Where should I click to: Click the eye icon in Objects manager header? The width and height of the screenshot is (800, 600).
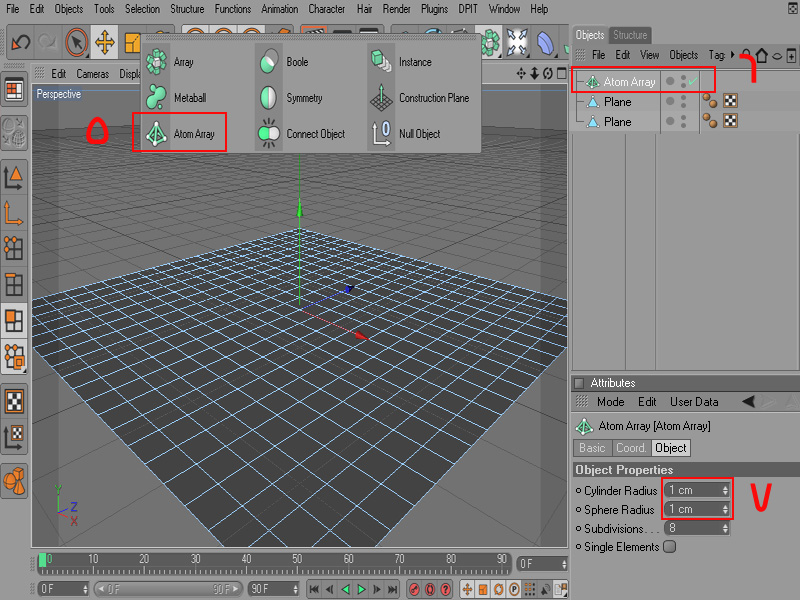pyautogui.click(x=777, y=56)
